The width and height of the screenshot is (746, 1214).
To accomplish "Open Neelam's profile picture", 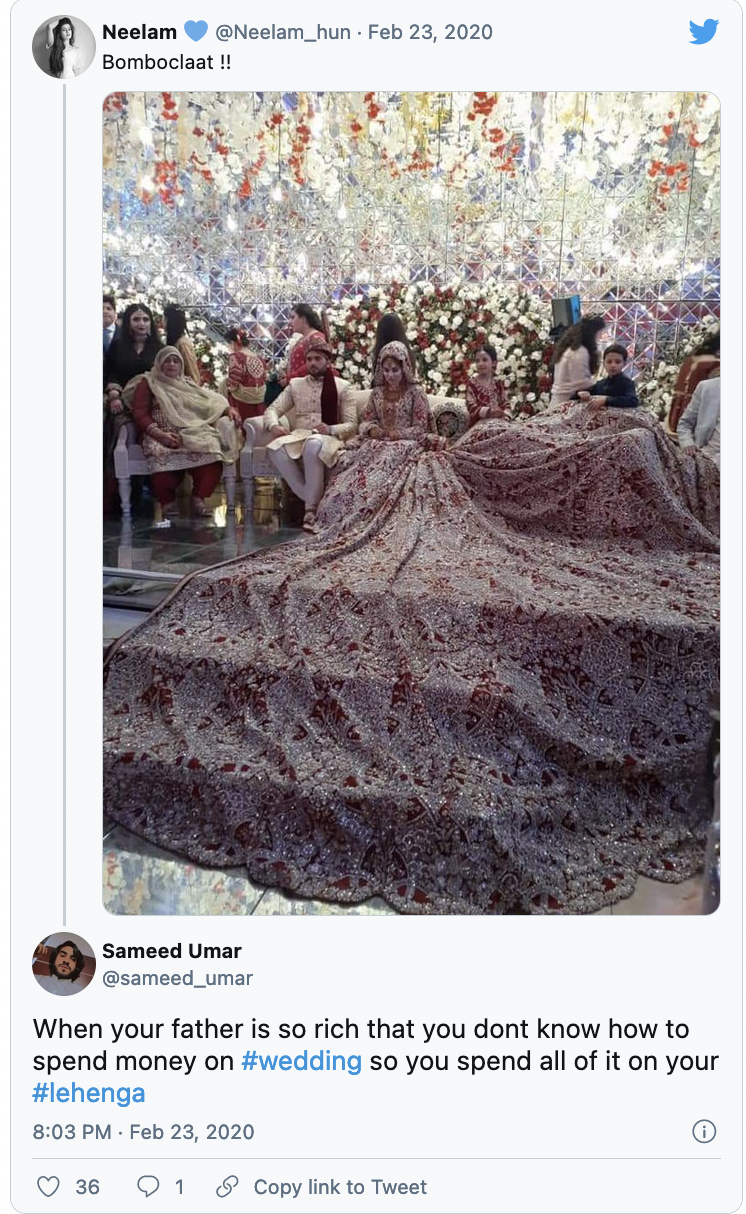I will pos(64,47).
